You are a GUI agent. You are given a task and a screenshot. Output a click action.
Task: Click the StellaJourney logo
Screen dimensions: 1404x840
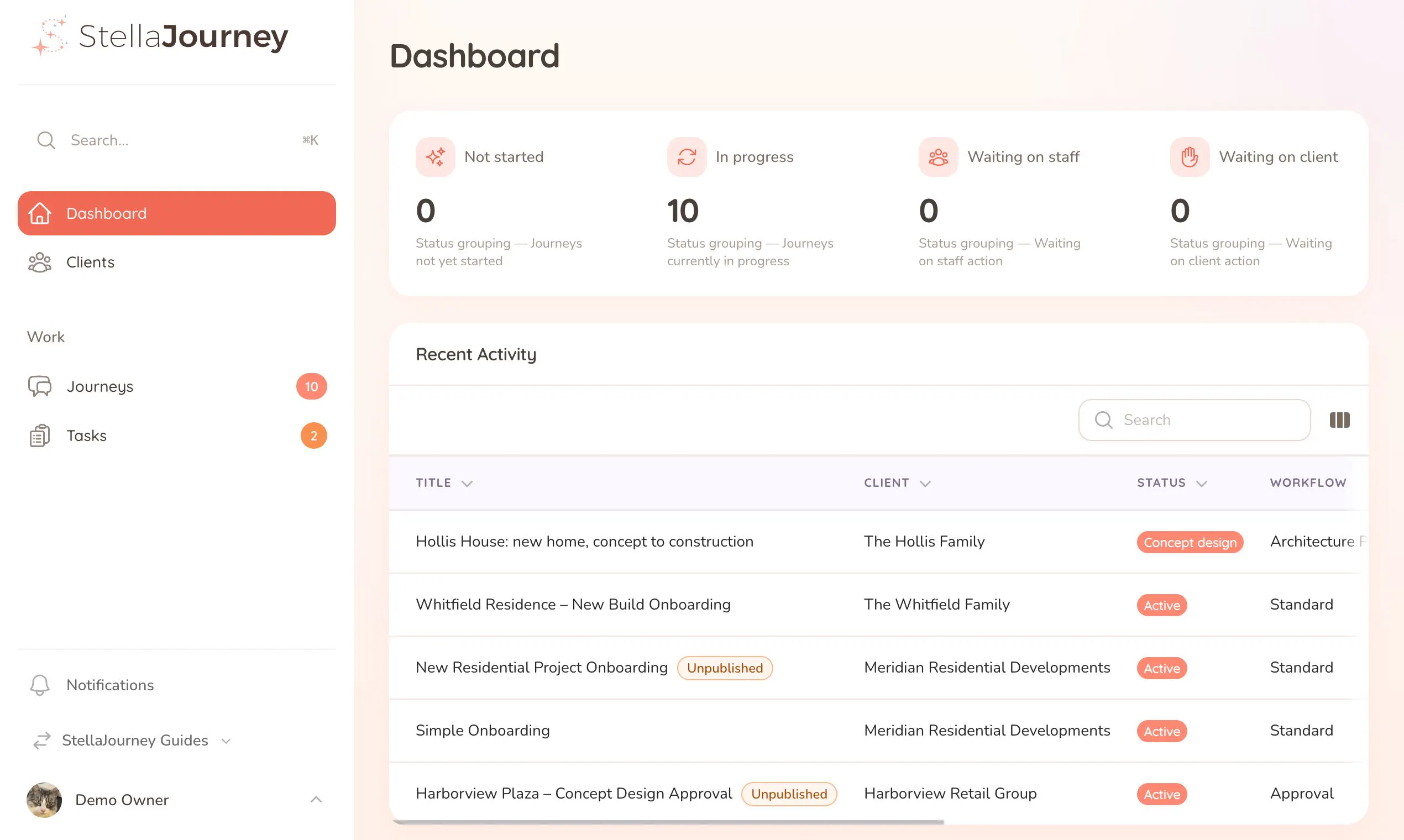pyautogui.click(x=160, y=36)
